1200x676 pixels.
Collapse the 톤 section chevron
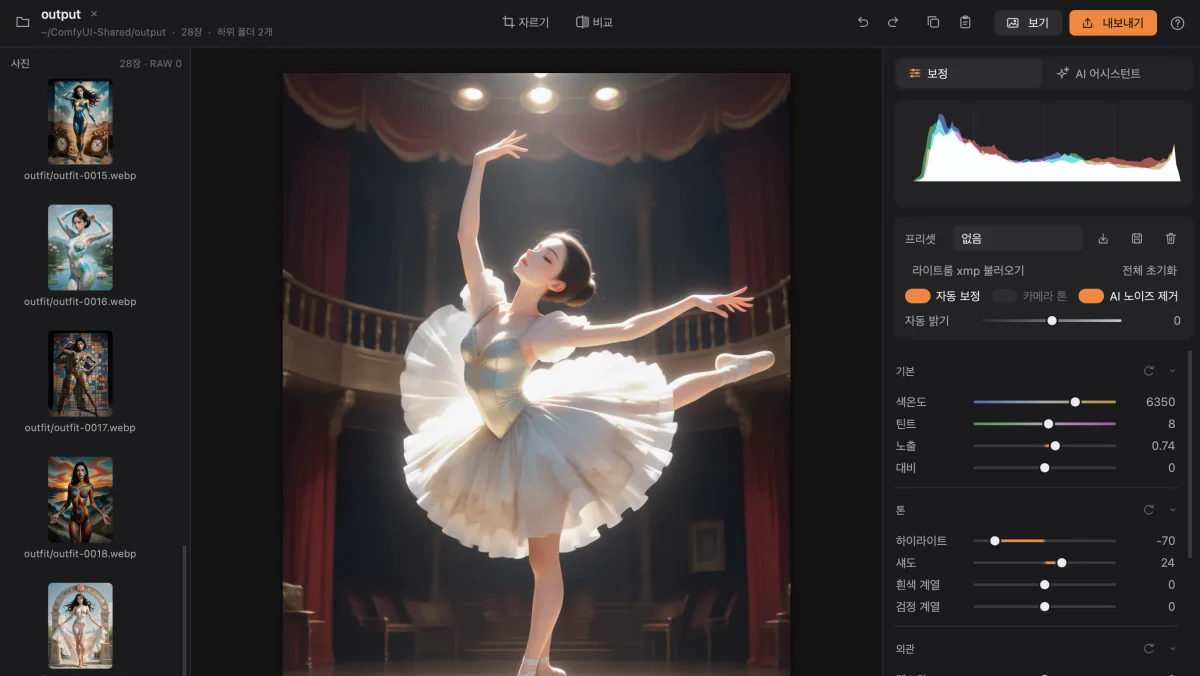(1172, 510)
